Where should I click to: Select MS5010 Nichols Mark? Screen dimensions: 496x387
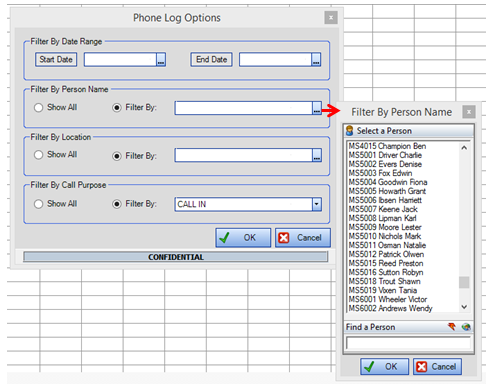pos(385,236)
